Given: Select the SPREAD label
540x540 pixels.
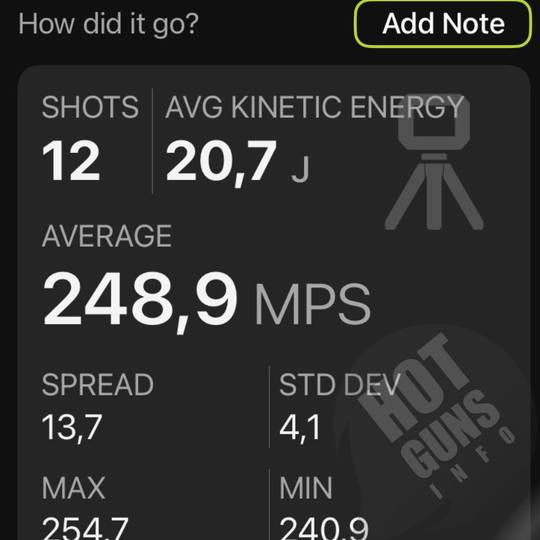Looking at the screenshot, I should click(97, 385).
